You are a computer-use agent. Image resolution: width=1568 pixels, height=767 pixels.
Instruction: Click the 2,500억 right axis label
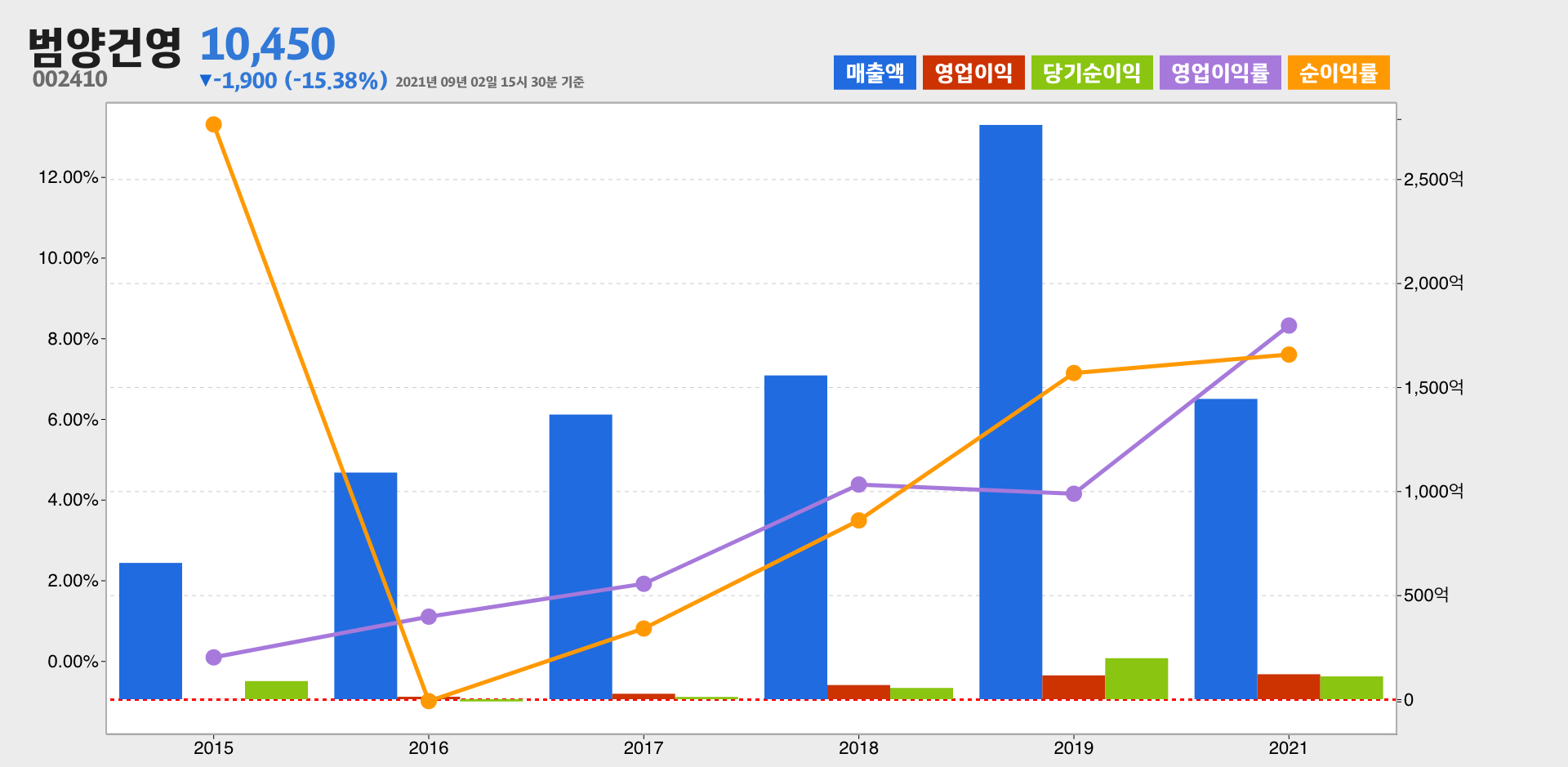(x=1433, y=180)
